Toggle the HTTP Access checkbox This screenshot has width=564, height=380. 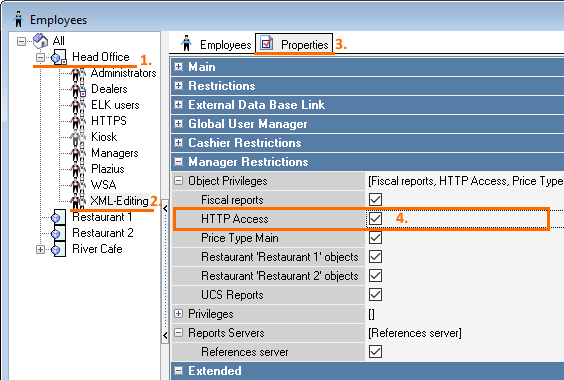click(x=375, y=218)
